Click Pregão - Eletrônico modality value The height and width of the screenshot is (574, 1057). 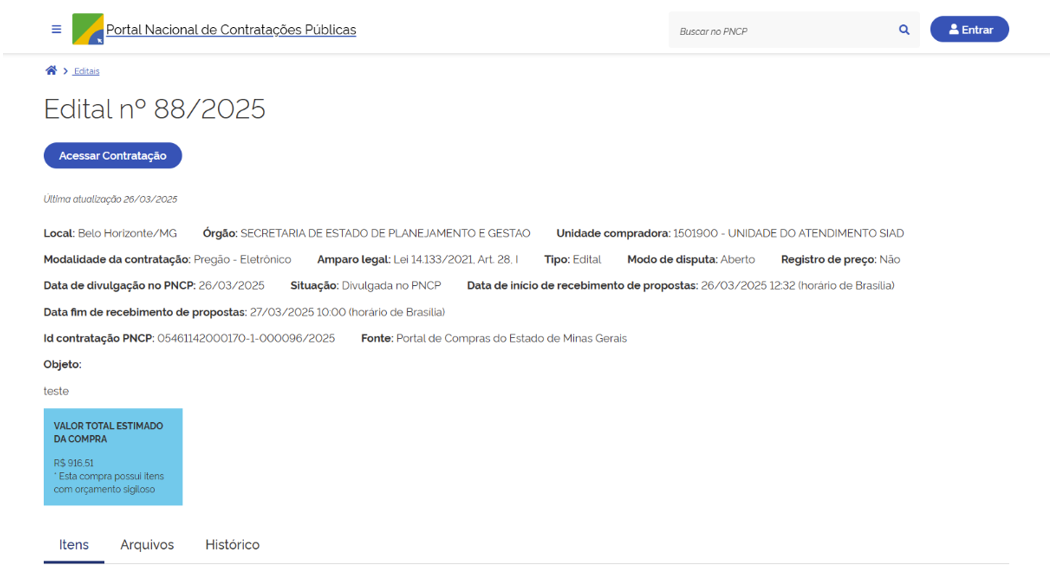(x=243, y=260)
